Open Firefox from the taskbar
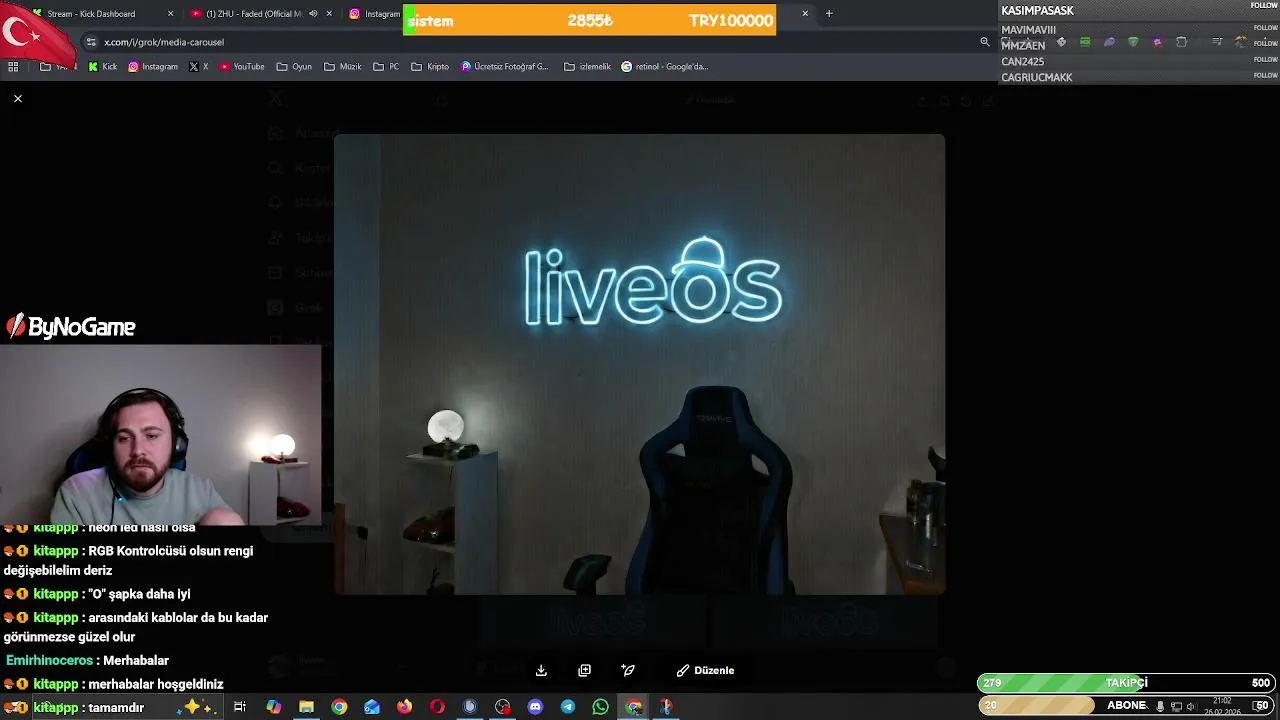 tap(404, 707)
